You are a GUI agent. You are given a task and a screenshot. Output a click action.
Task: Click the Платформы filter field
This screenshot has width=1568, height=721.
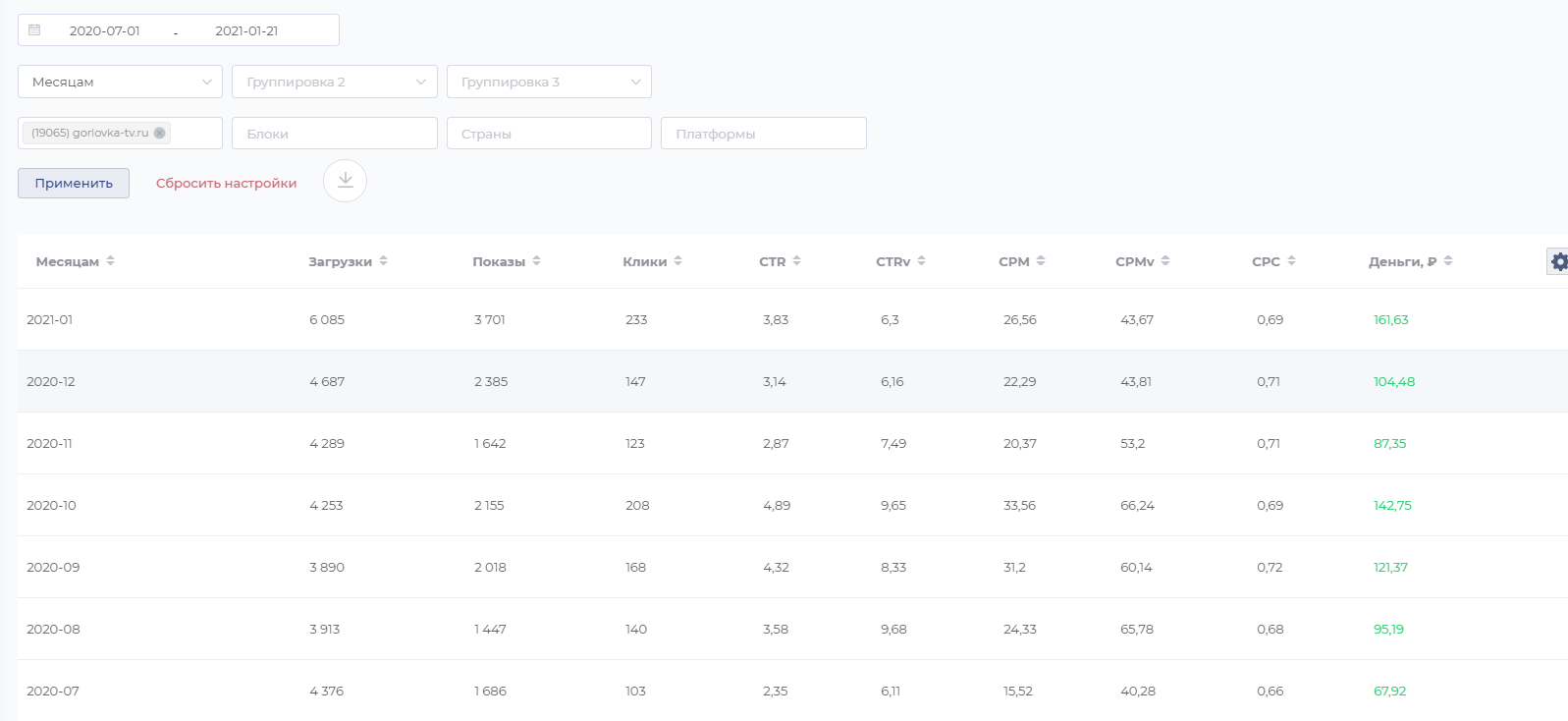[763, 134]
